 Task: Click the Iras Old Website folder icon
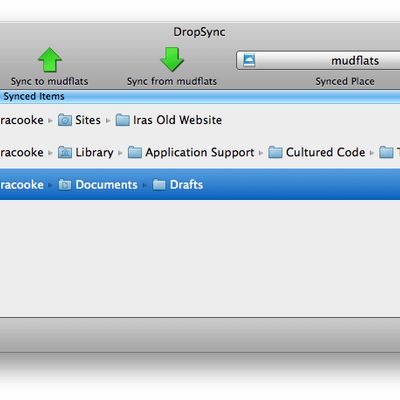click(x=122, y=120)
